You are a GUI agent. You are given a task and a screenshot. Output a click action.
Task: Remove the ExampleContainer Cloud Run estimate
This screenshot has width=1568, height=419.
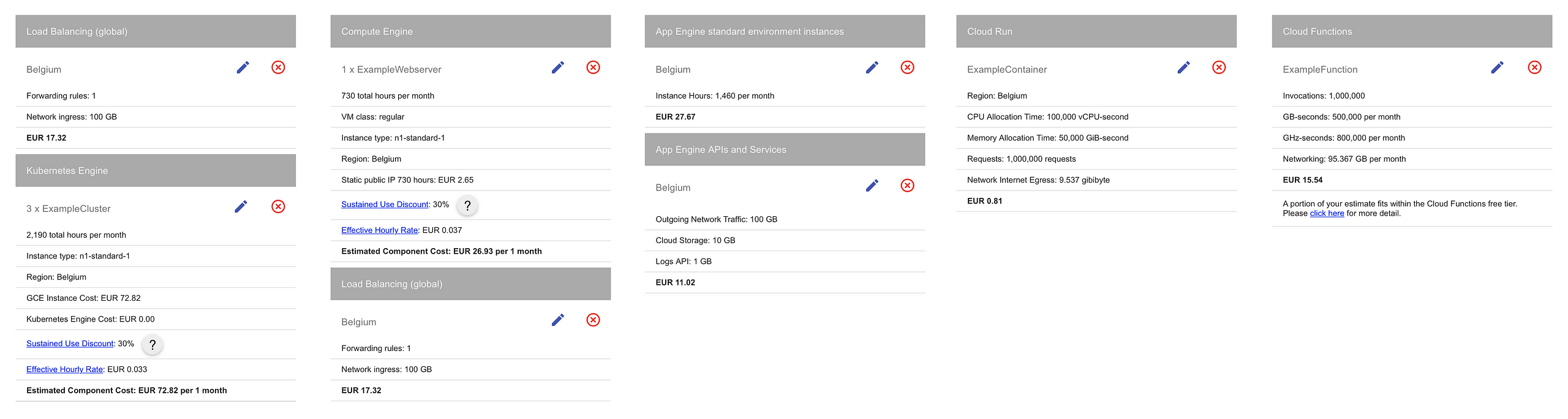tap(1219, 67)
